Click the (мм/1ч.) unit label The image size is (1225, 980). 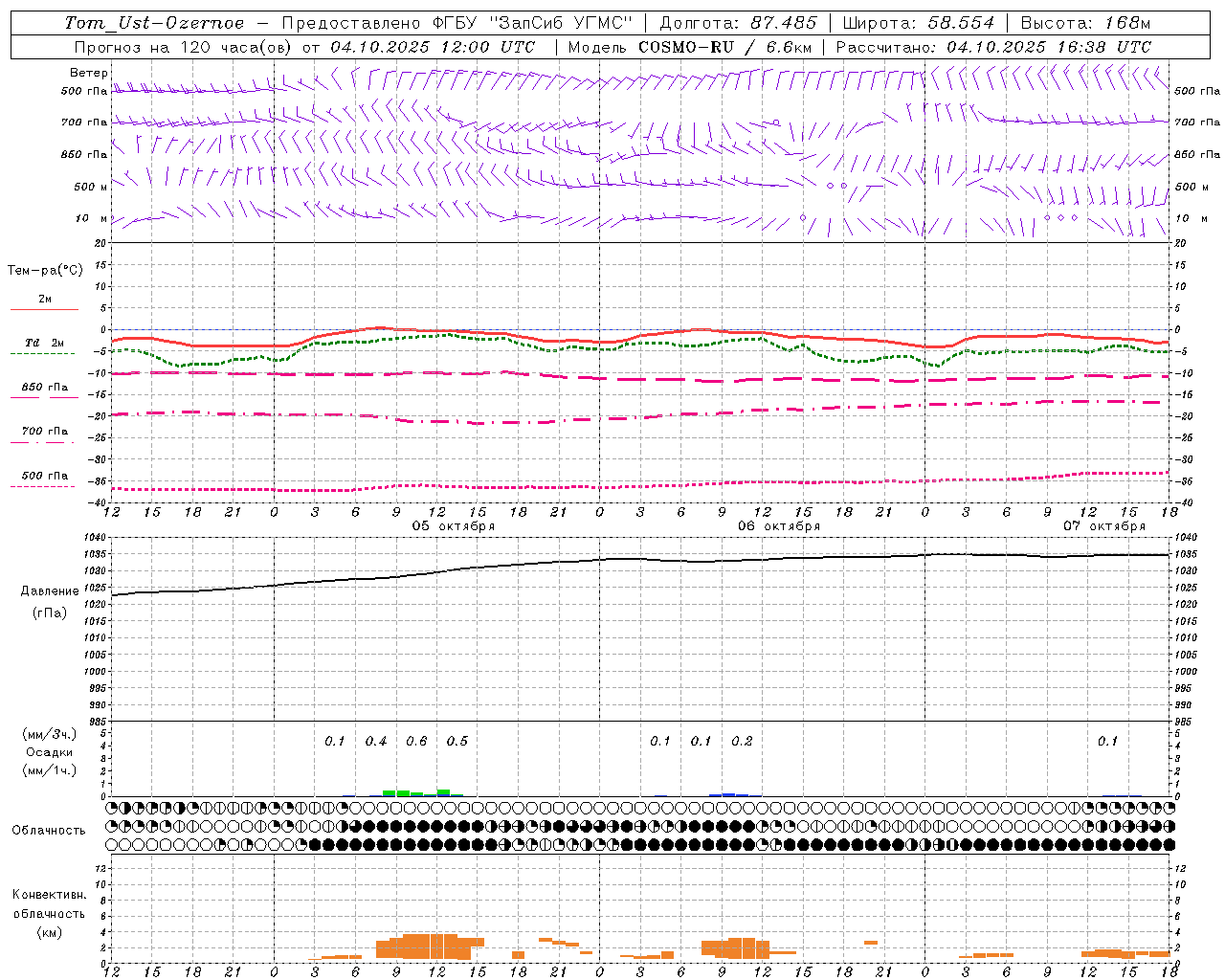pyautogui.click(x=50, y=770)
